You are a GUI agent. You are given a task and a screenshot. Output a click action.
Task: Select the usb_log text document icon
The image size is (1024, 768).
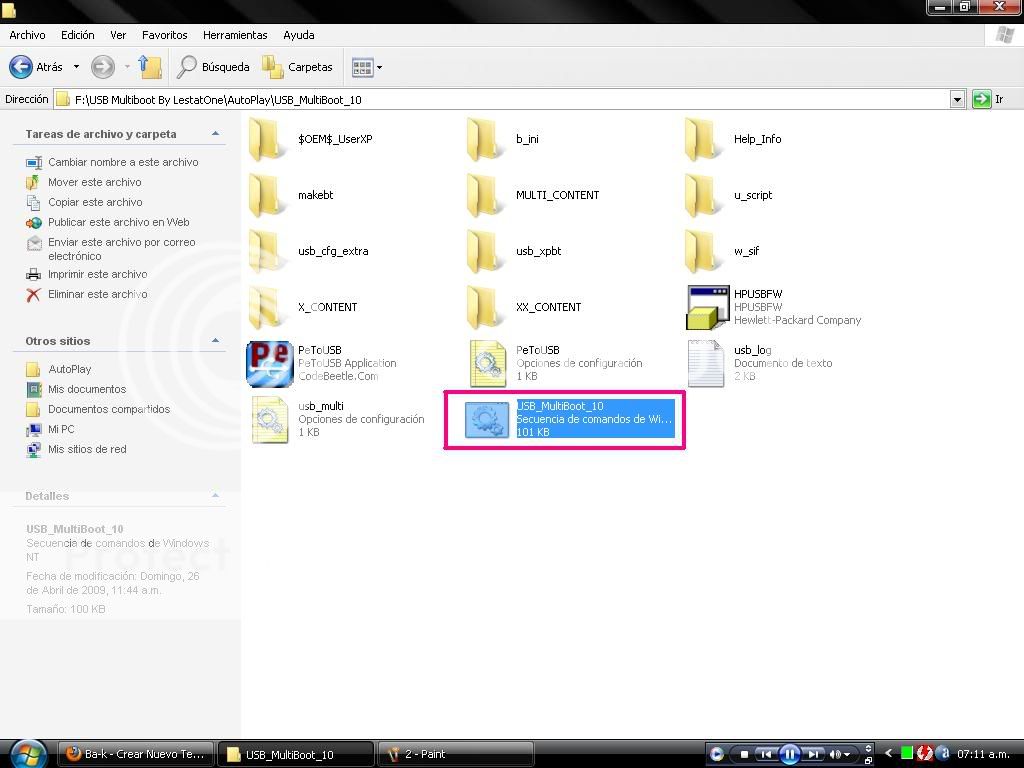click(x=706, y=364)
